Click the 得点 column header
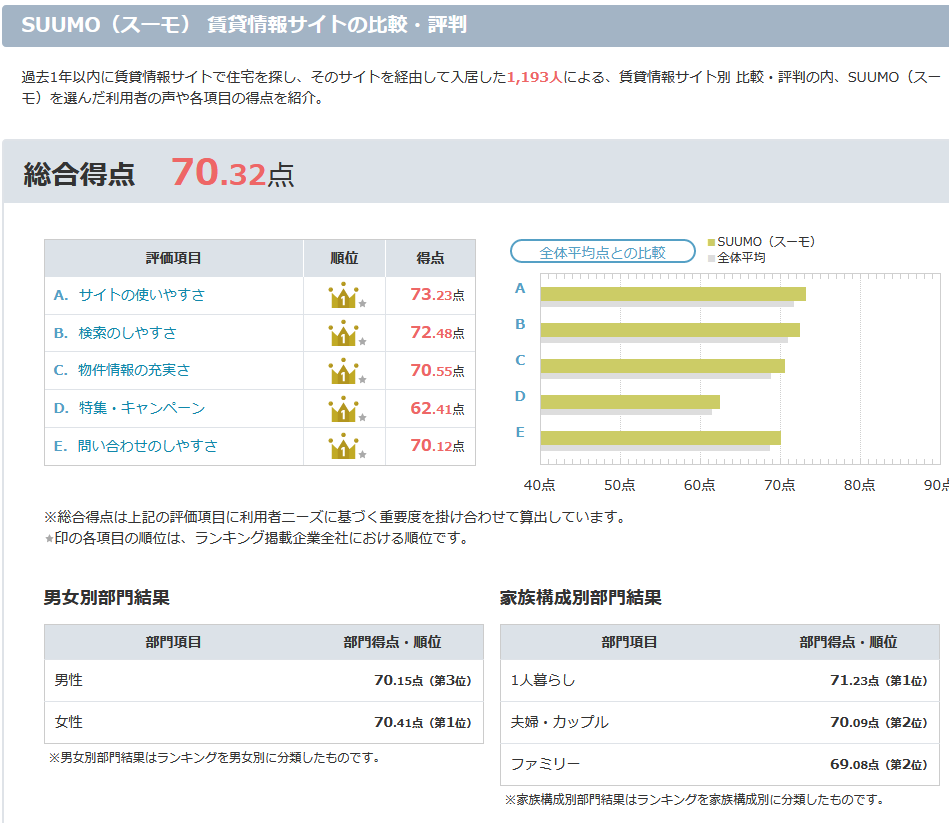Screen dimensions: 949x823 click(x=430, y=258)
